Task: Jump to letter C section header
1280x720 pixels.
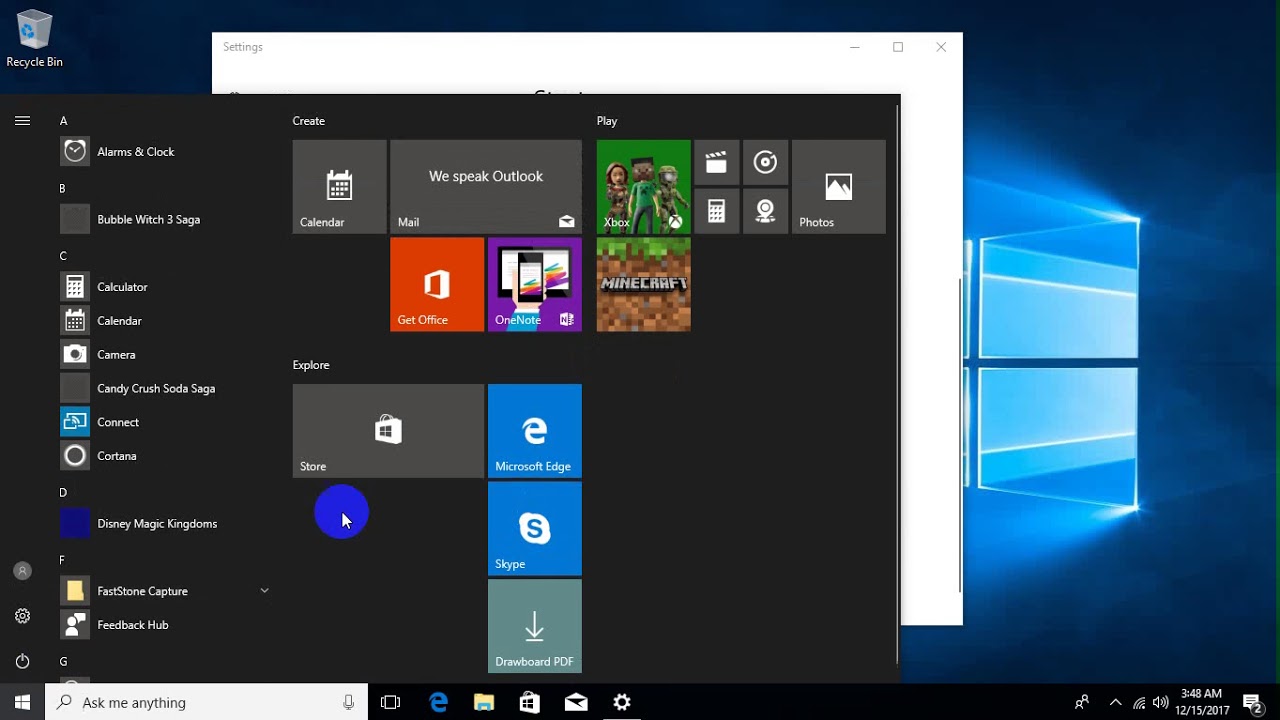Action: [x=63, y=256]
